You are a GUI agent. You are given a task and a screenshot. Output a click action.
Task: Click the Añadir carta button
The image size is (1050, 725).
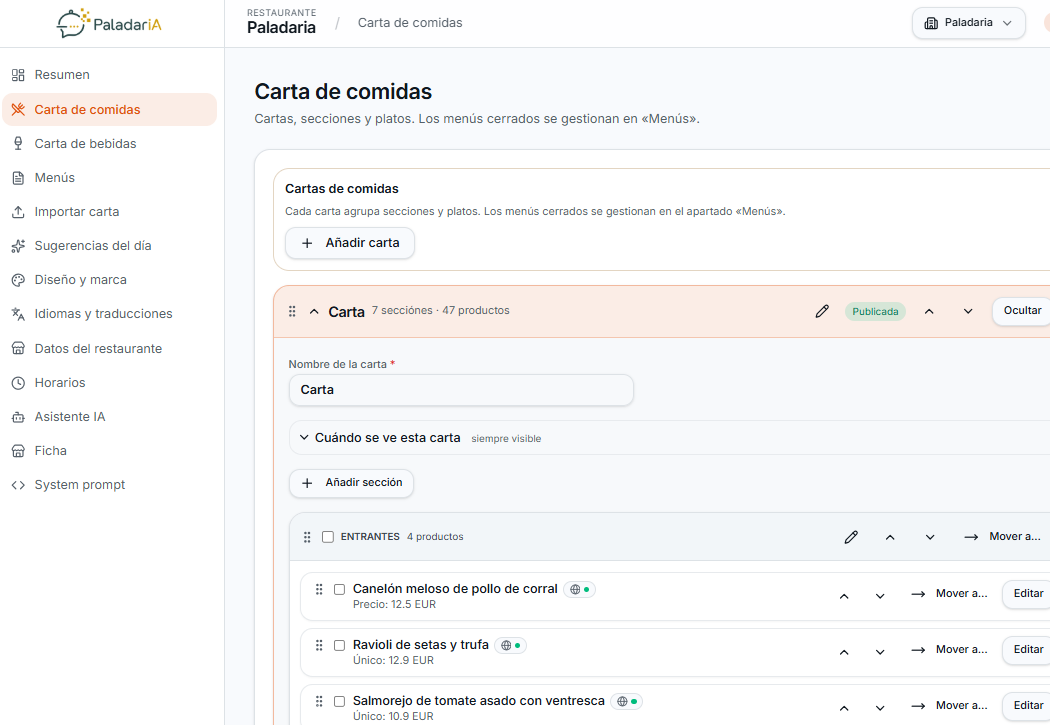coord(350,243)
